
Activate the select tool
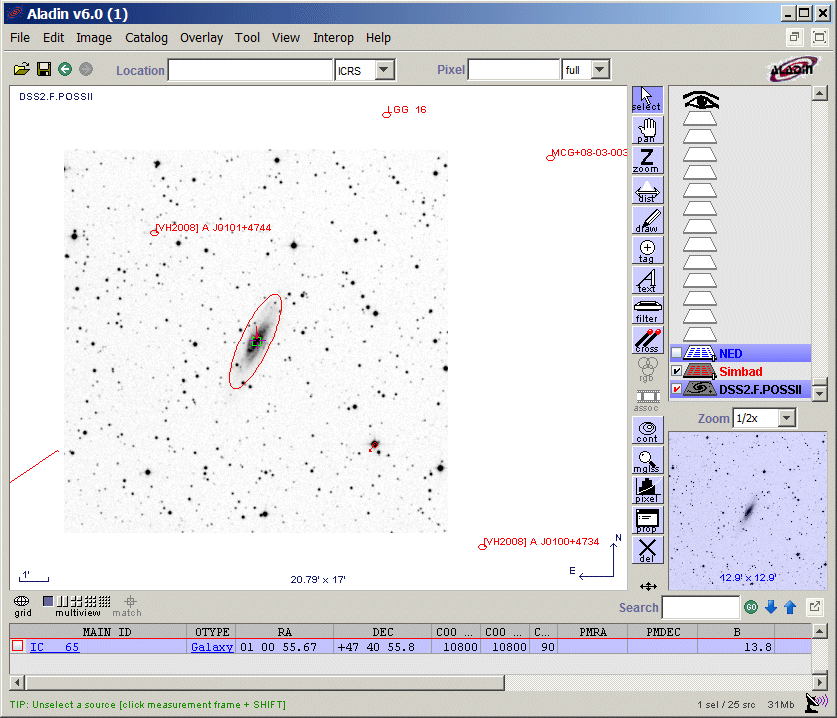(x=647, y=99)
